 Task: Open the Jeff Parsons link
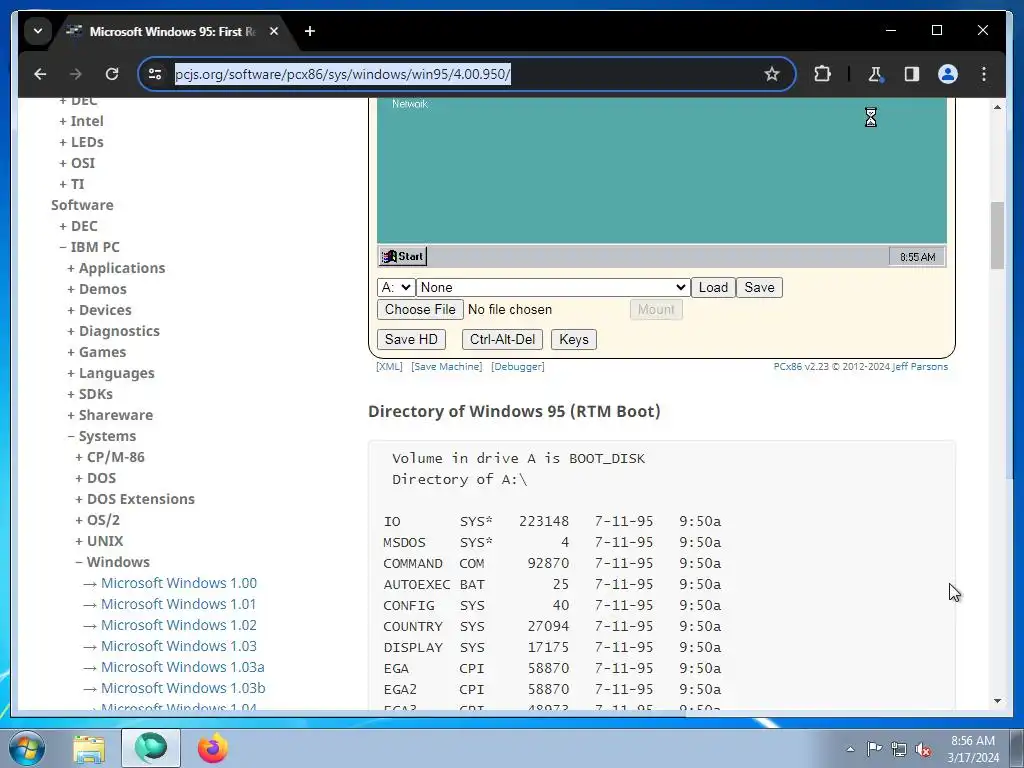point(920,367)
